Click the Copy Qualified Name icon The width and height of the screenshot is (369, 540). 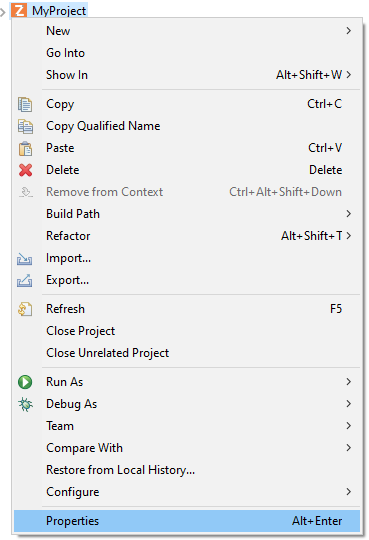click(x=25, y=126)
